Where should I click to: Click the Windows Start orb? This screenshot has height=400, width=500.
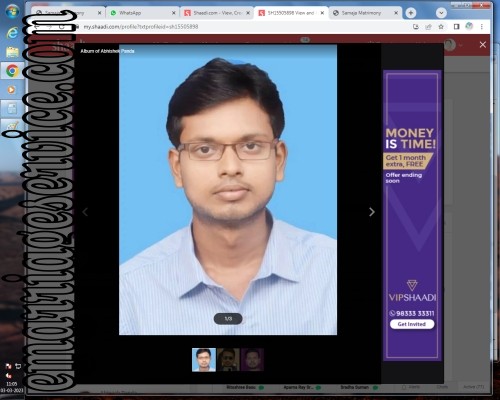click(12, 11)
